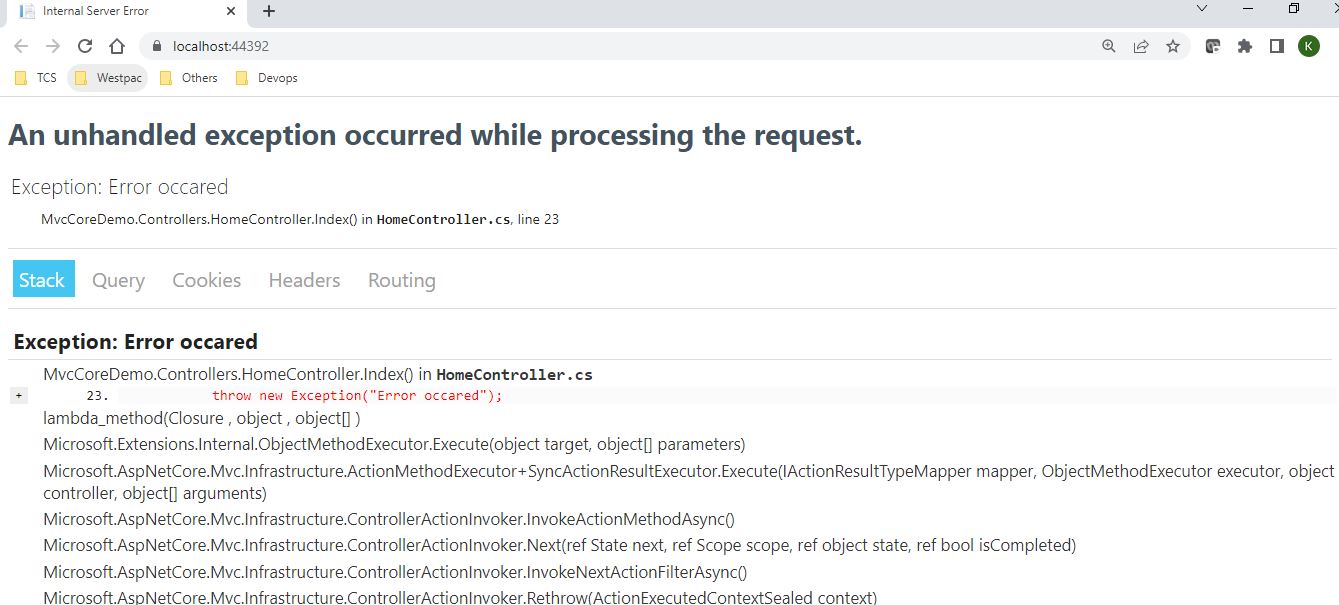This screenshot has height=605, width=1339.
Task: Click the TCS bookmark folder icon
Action: click(23, 77)
